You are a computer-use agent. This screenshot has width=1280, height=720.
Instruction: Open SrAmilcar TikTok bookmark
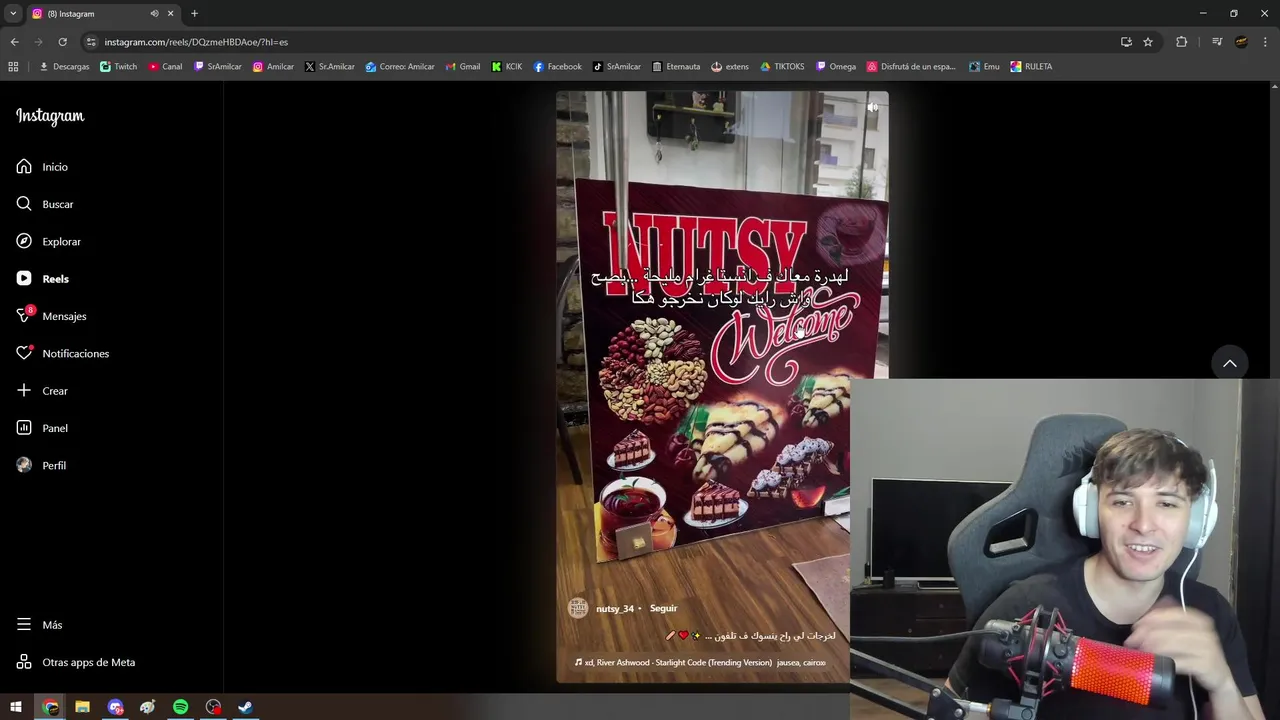[617, 66]
